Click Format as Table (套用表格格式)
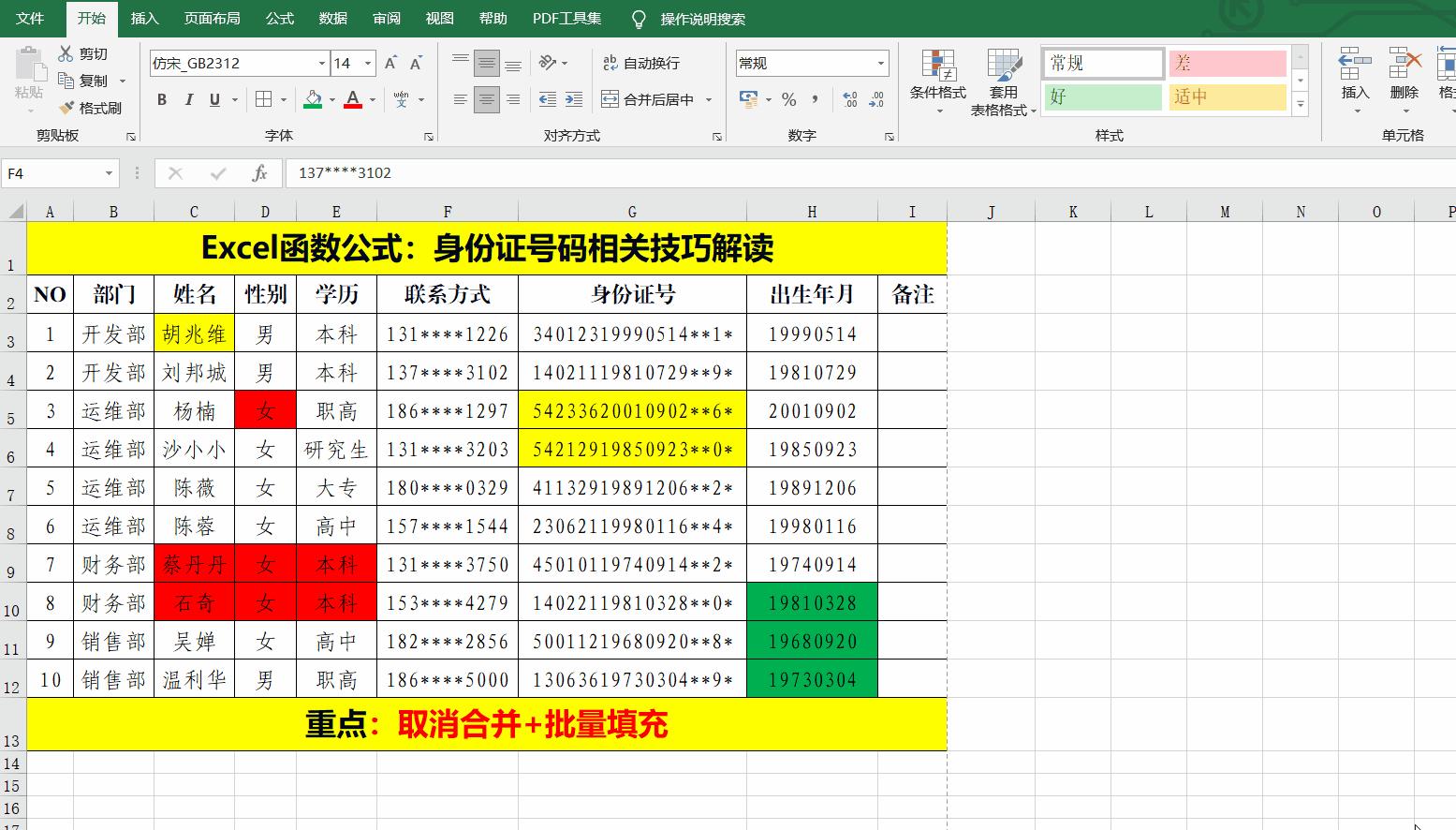Screen dimensions: 1456x830 point(1003,82)
